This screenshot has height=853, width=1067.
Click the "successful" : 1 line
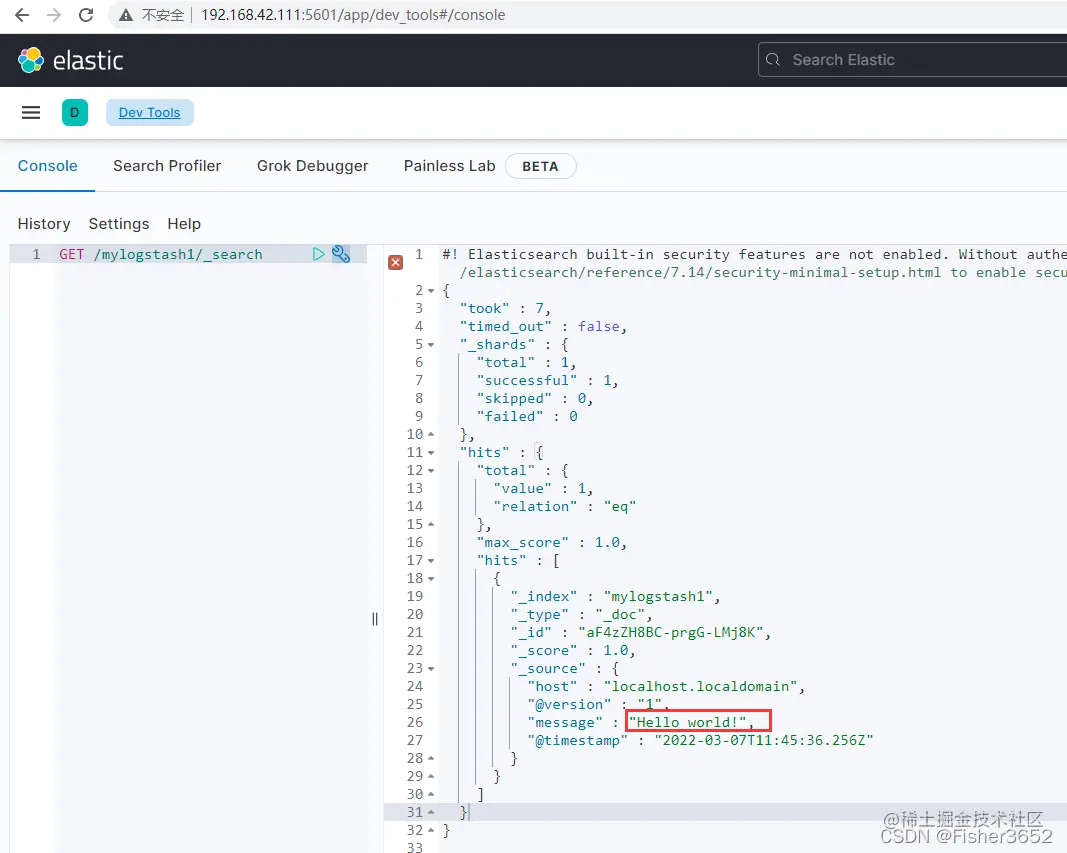[548, 381]
